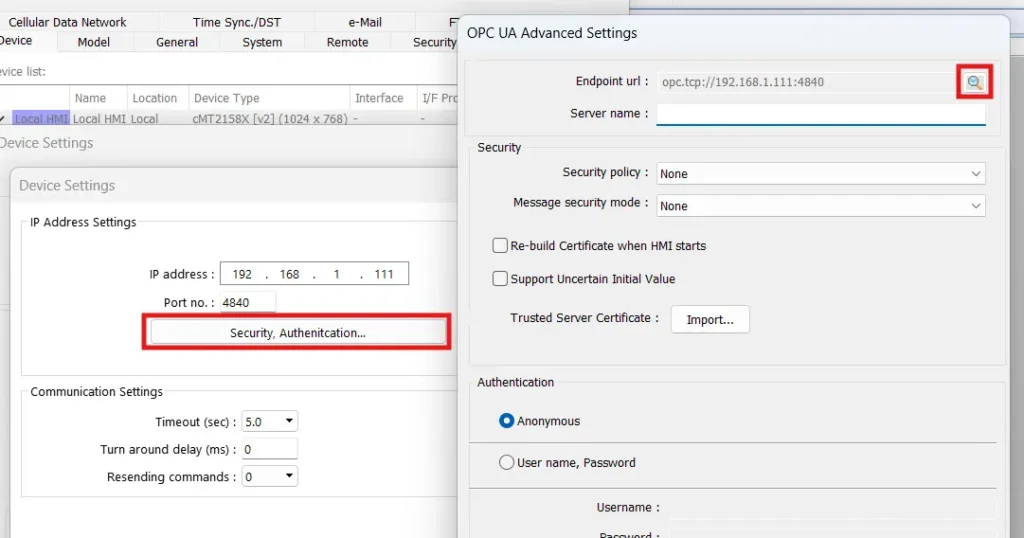Click the Port no. field
The image size is (1024, 538).
(x=248, y=302)
